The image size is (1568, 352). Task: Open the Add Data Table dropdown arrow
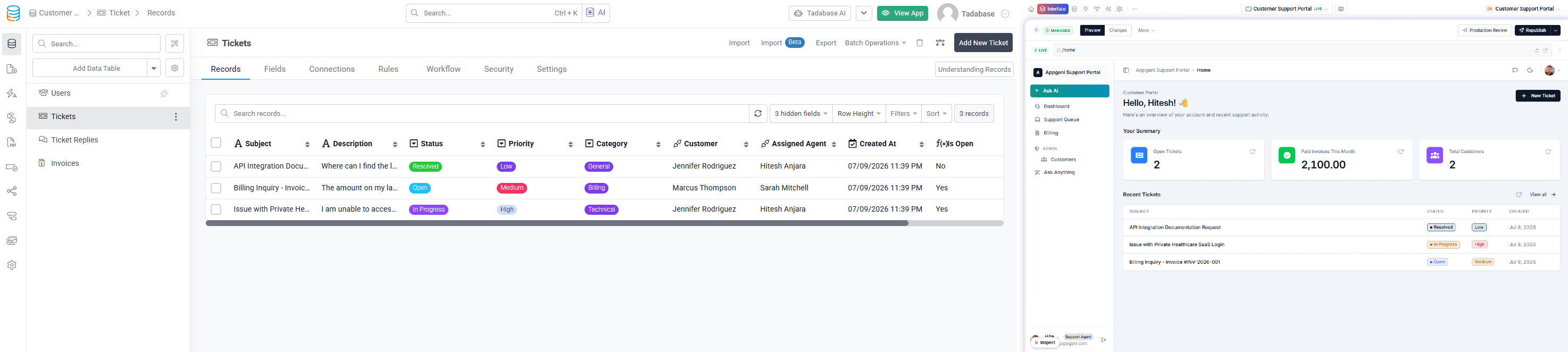click(154, 68)
